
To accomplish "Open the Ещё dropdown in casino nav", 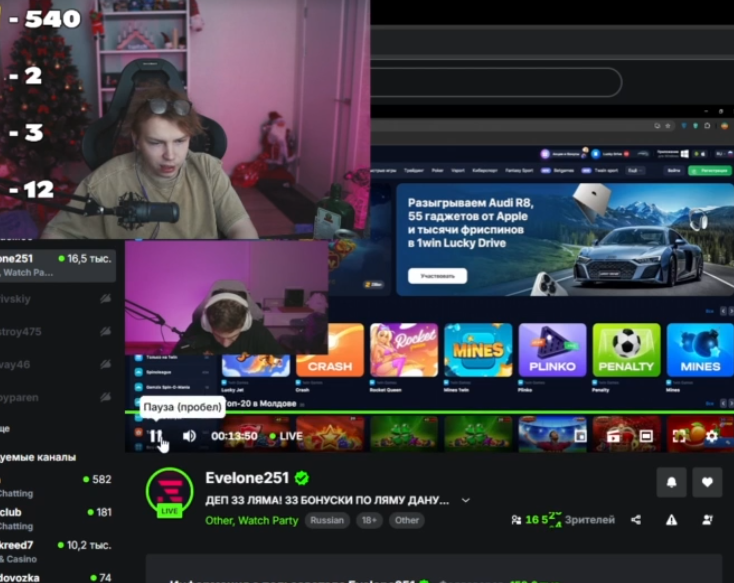I will click(x=635, y=170).
